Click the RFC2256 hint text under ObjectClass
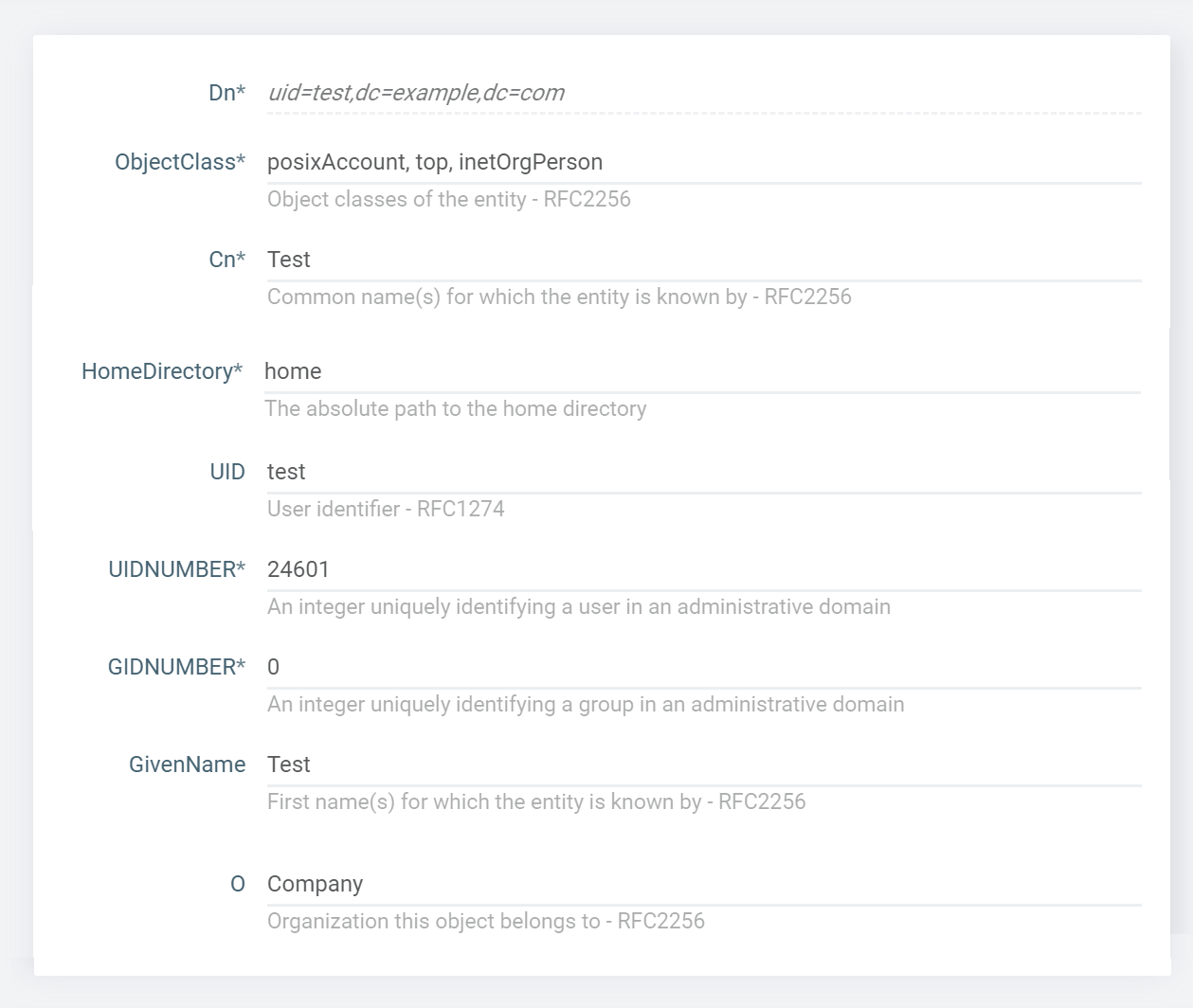Screen dimensions: 1193x1008 coord(449,199)
